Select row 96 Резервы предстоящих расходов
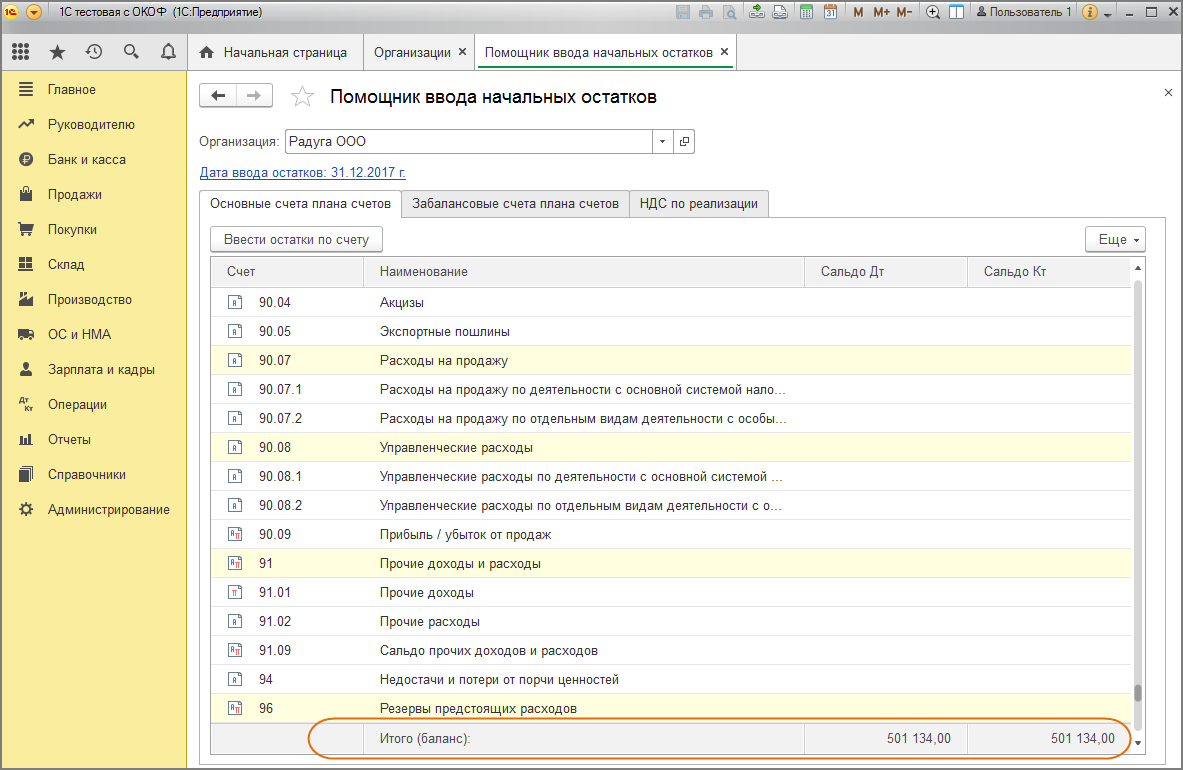 tap(671, 708)
